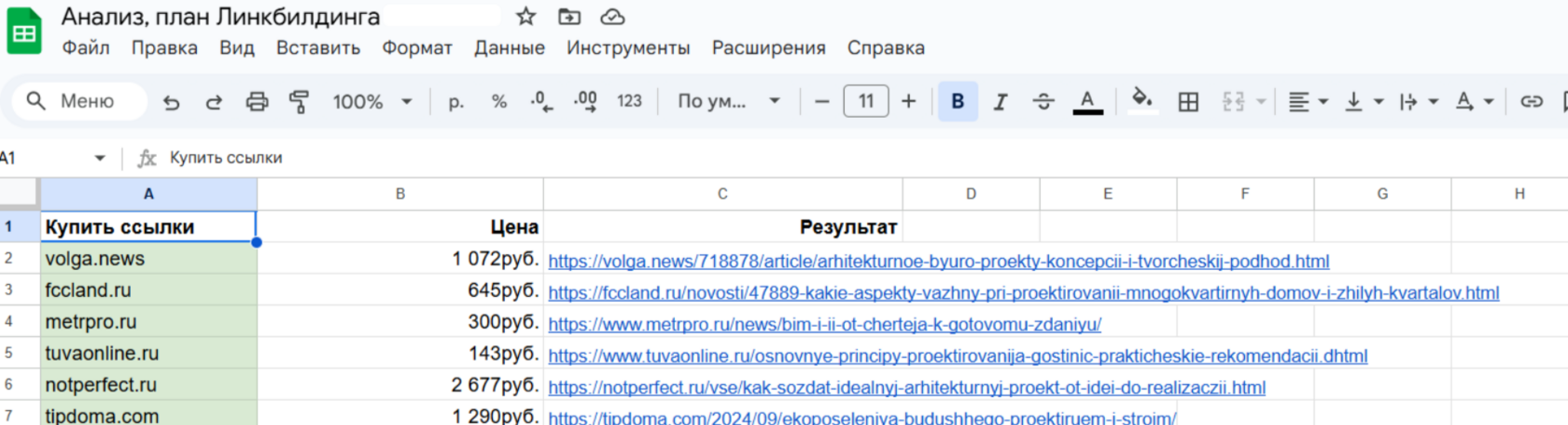Viewport: 1568px width, 425px height.
Task: Select column C header
Action: (x=722, y=193)
